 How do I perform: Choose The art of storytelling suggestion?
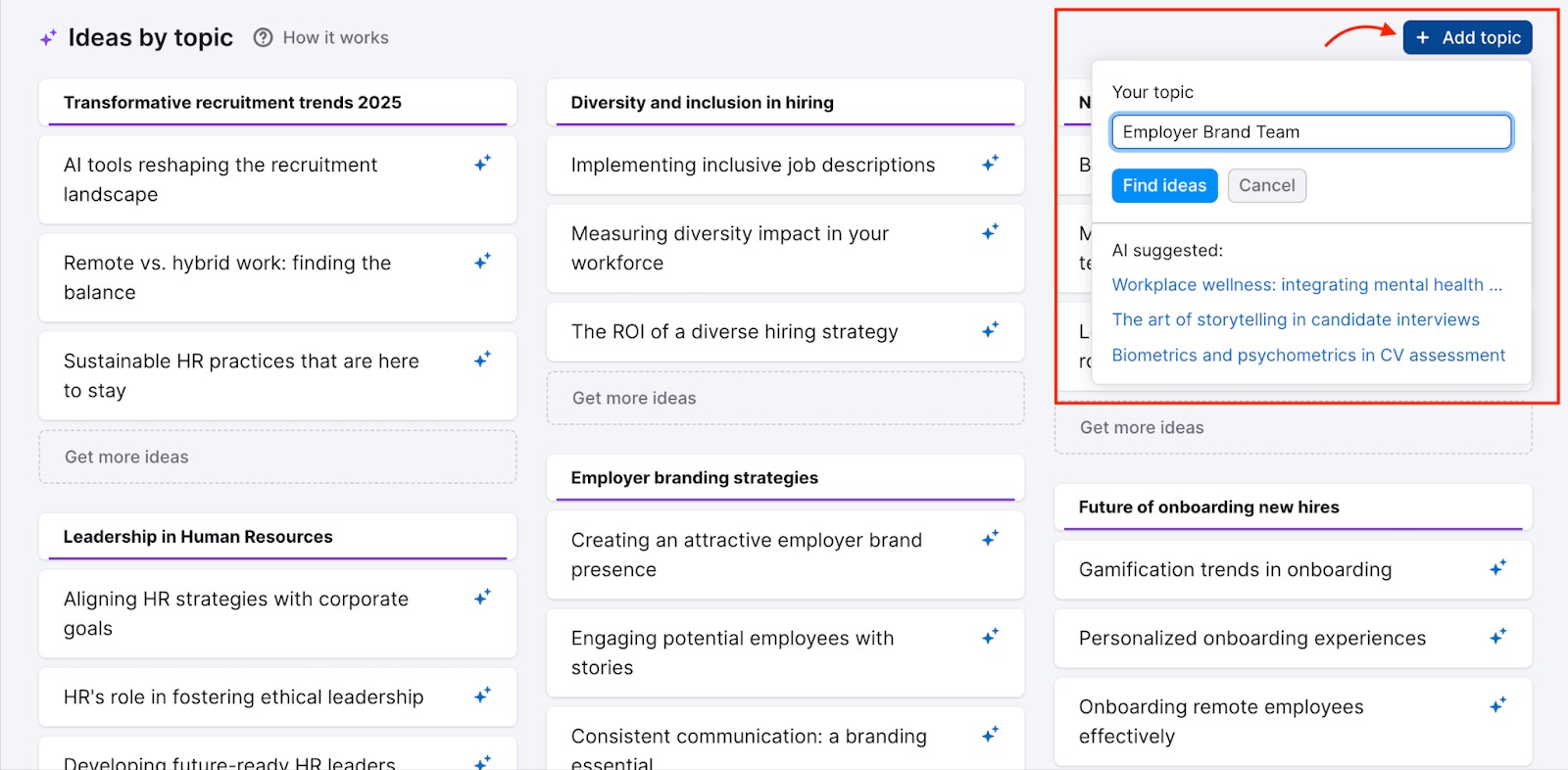click(x=1295, y=320)
